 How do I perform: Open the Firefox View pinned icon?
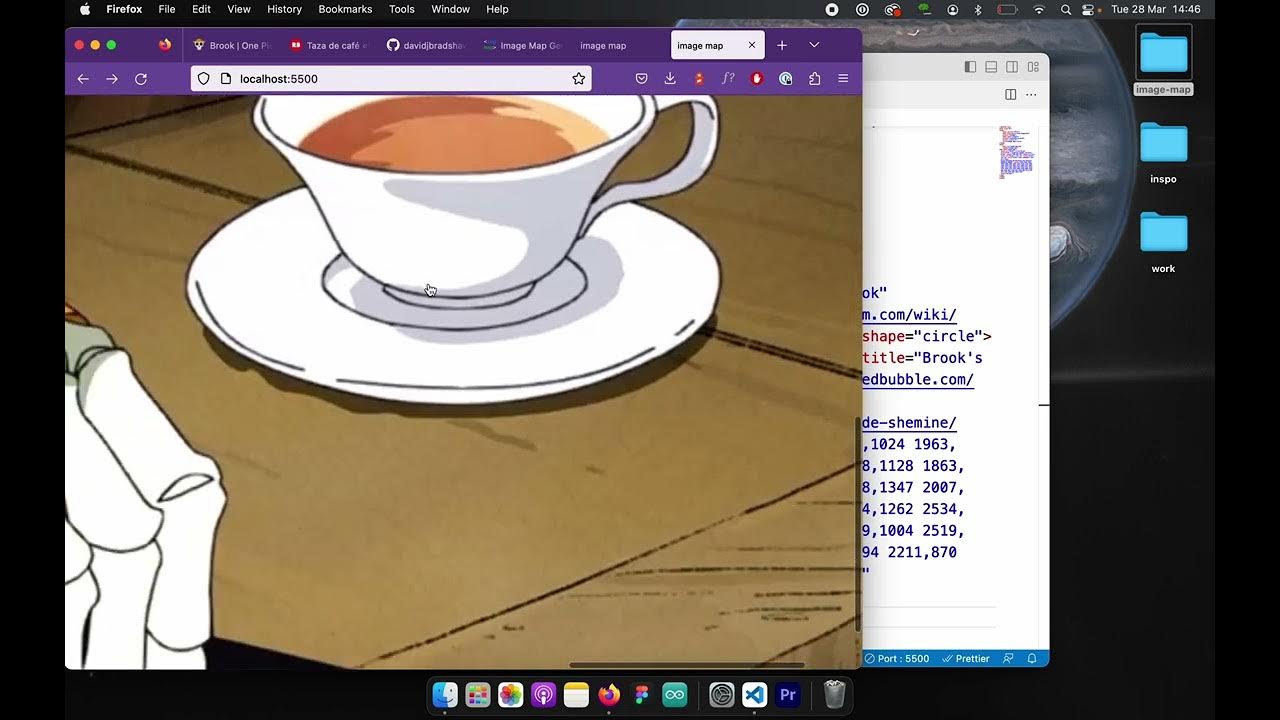[165, 45]
